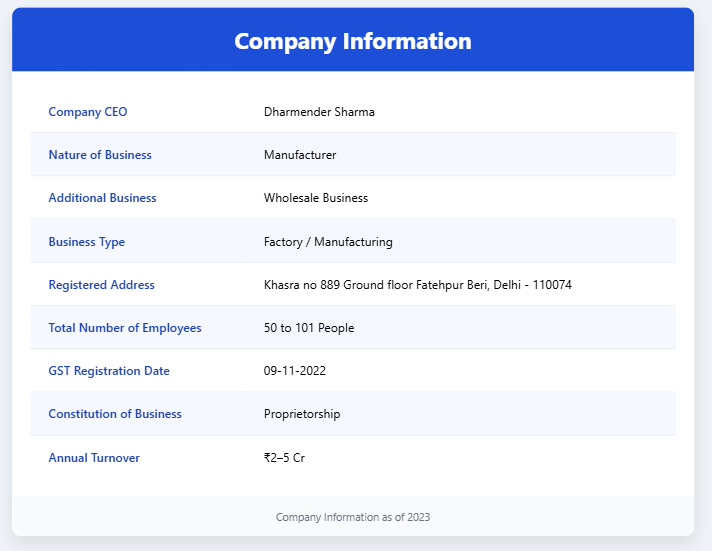712x551 pixels.
Task: Click the Proprietorship value
Action: 302,414
